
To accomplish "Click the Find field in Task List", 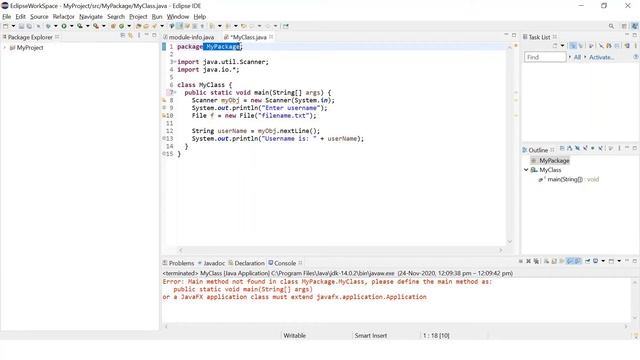I will (x=545, y=57).
